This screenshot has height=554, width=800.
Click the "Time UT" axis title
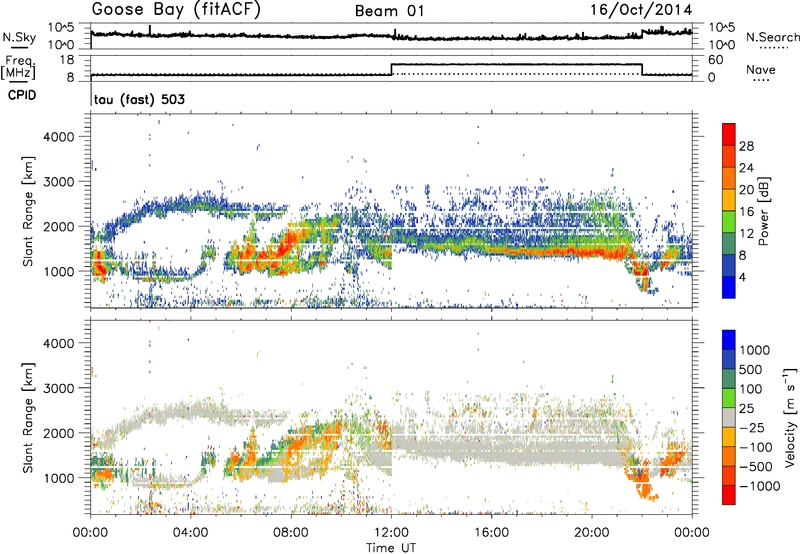pos(391,548)
